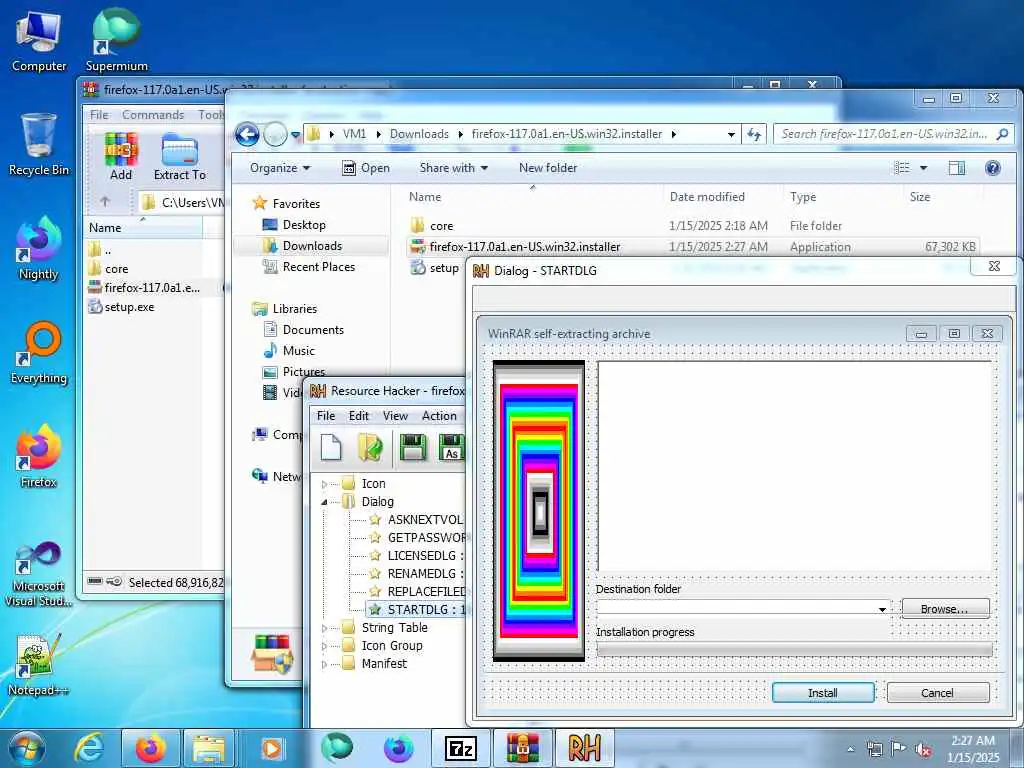The image size is (1024, 768).
Task: Open Supermium desktop shortcut
Action: click(x=116, y=40)
